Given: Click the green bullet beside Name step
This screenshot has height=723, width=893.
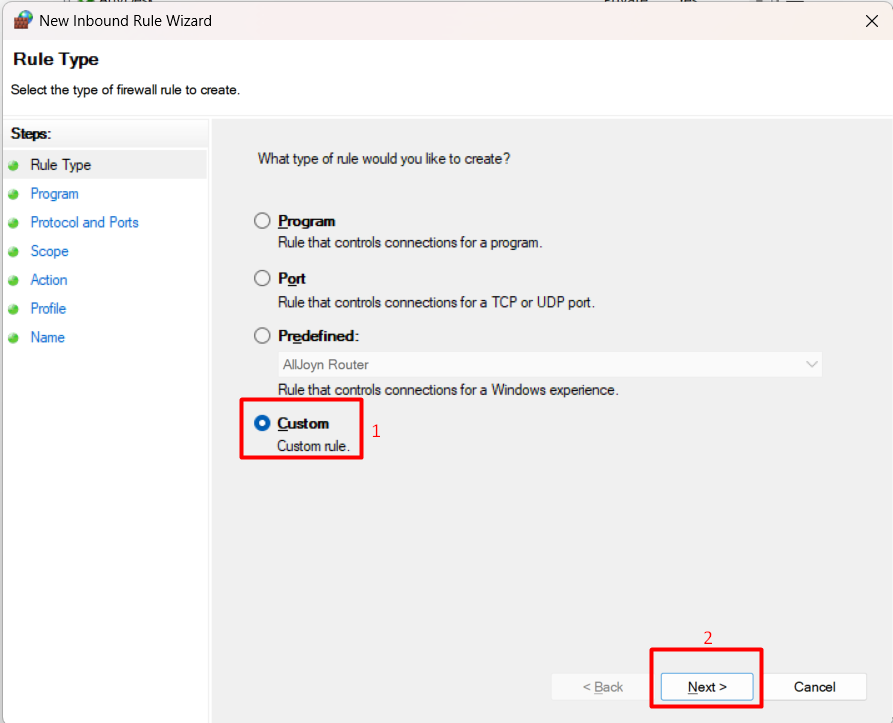Looking at the screenshot, I should pos(14,338).
